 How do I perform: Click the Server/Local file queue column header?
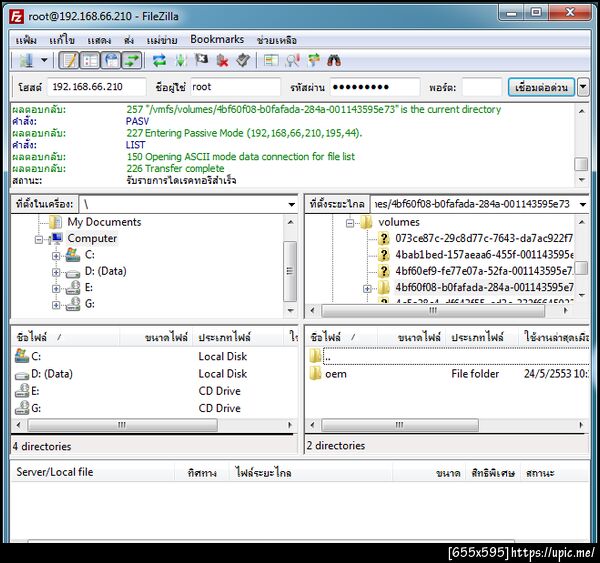pyautogui.click(x=93, y=472)
